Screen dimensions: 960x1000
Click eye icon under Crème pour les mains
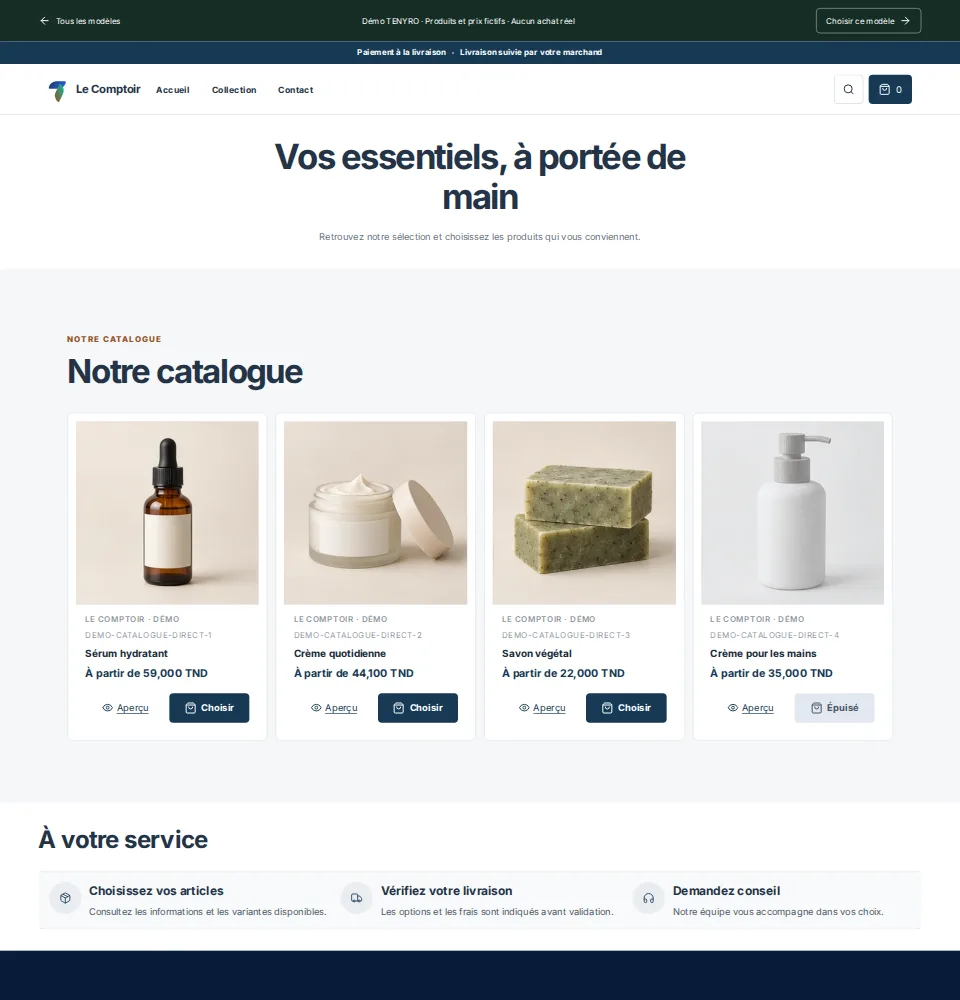(x=733, y=708)
